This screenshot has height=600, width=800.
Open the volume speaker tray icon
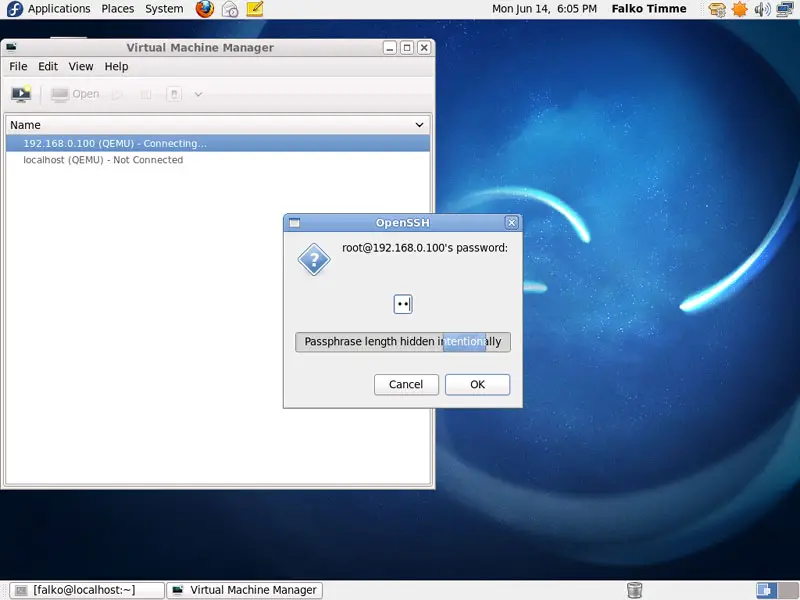762,9
